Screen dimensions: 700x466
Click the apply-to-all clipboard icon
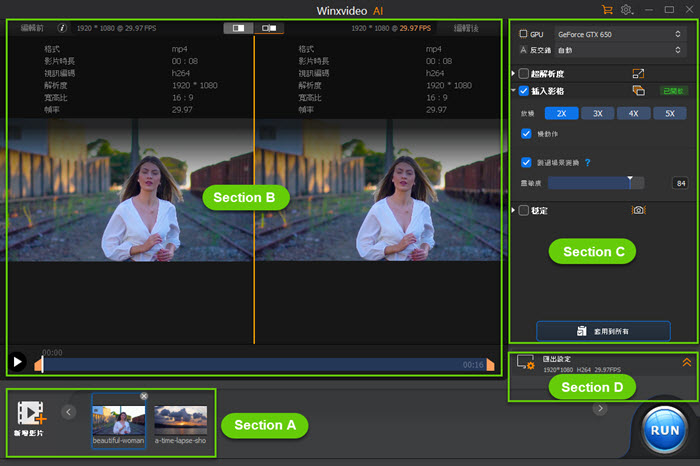[x=582, y=331]
